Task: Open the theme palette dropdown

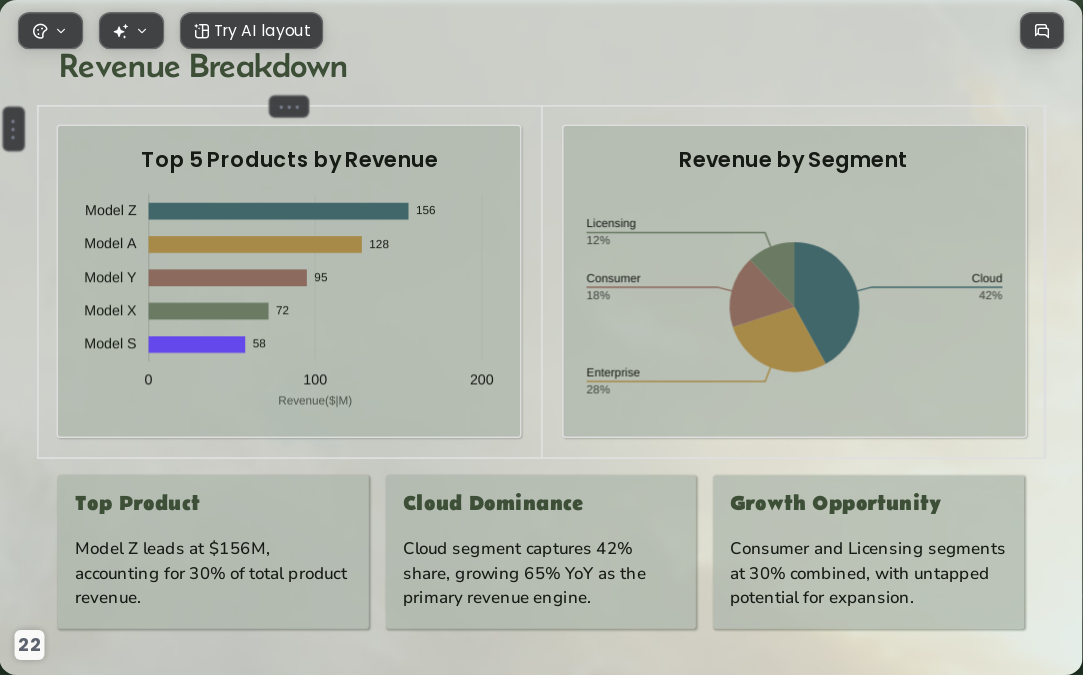Action: (x=50, y=31)
